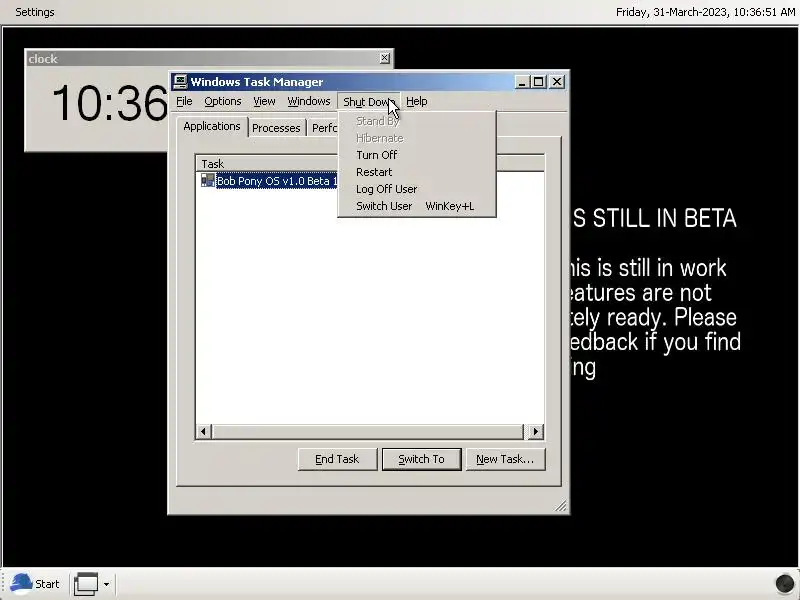The height and width of the screenshot is (600, 800).
Task: Select Switch User menu entry
Action: coord(417,206)
